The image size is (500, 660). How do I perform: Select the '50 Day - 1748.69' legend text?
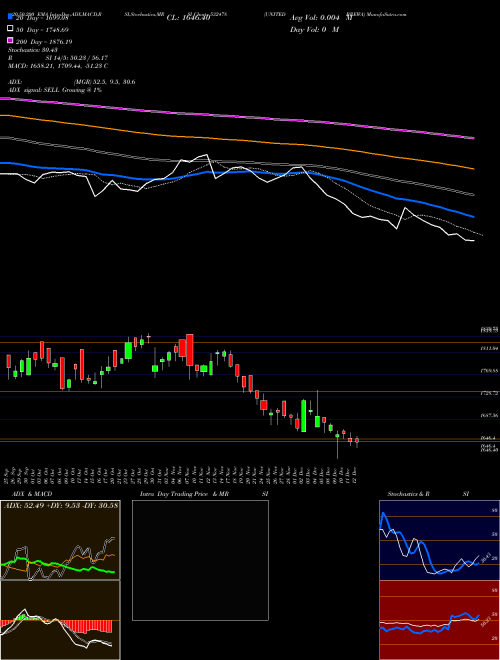point(41,30)
